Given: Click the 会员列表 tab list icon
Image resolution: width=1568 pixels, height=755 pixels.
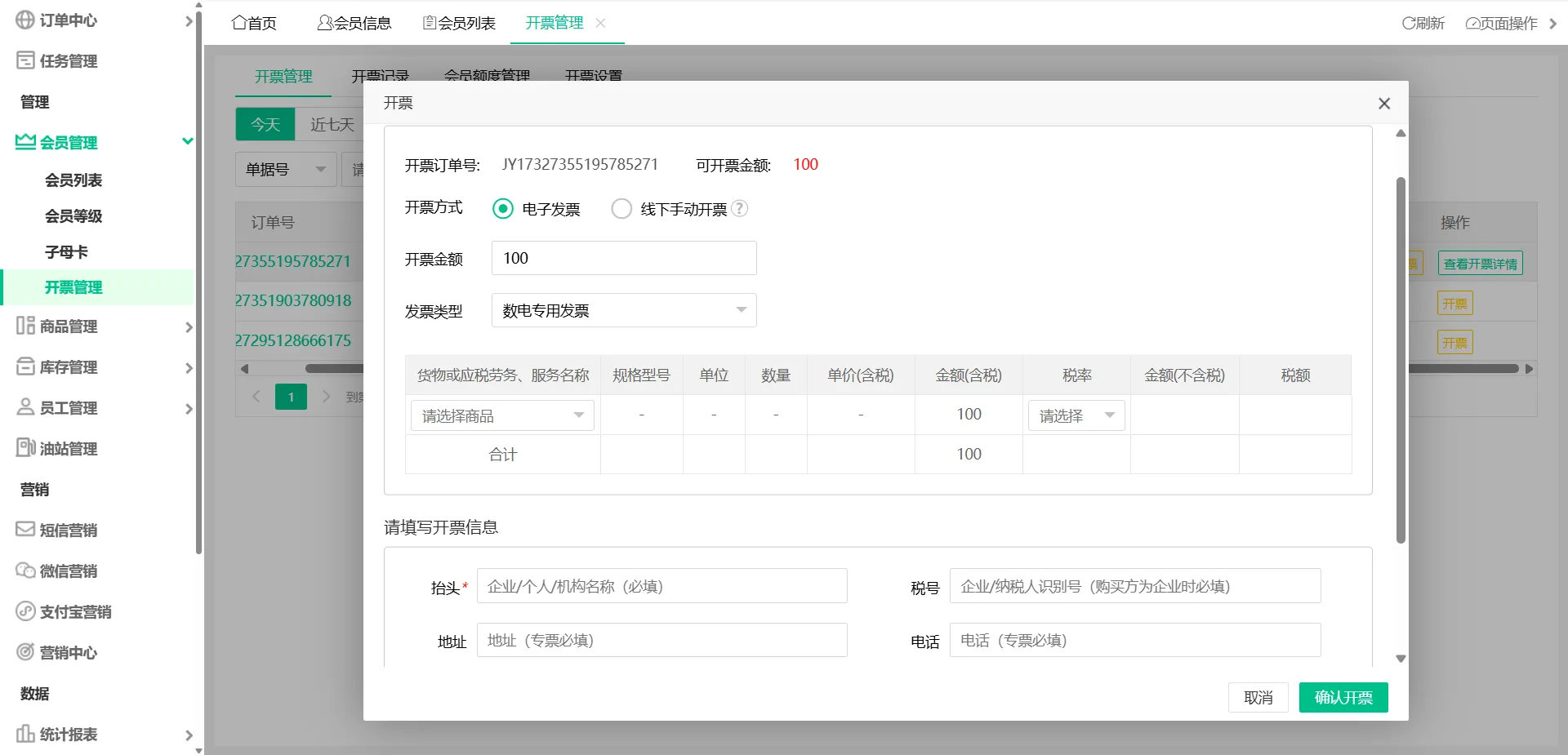Looking at the screenshot, I should click(430, 23).
